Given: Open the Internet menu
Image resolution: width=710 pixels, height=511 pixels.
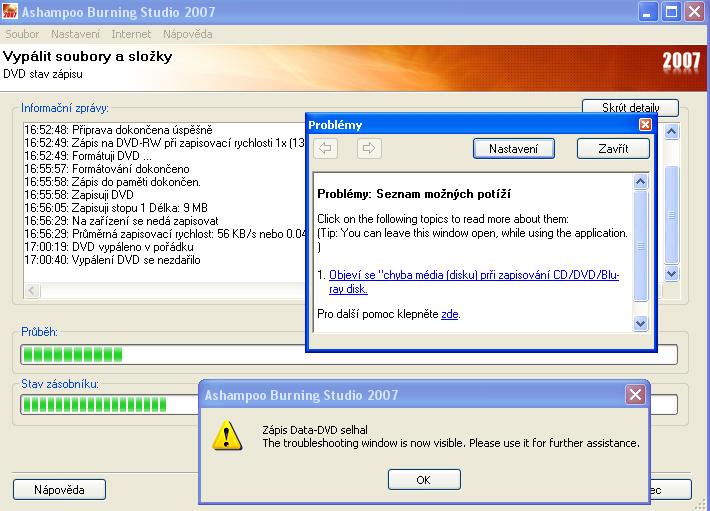Looking at the screenshot, I should (131, 34).
